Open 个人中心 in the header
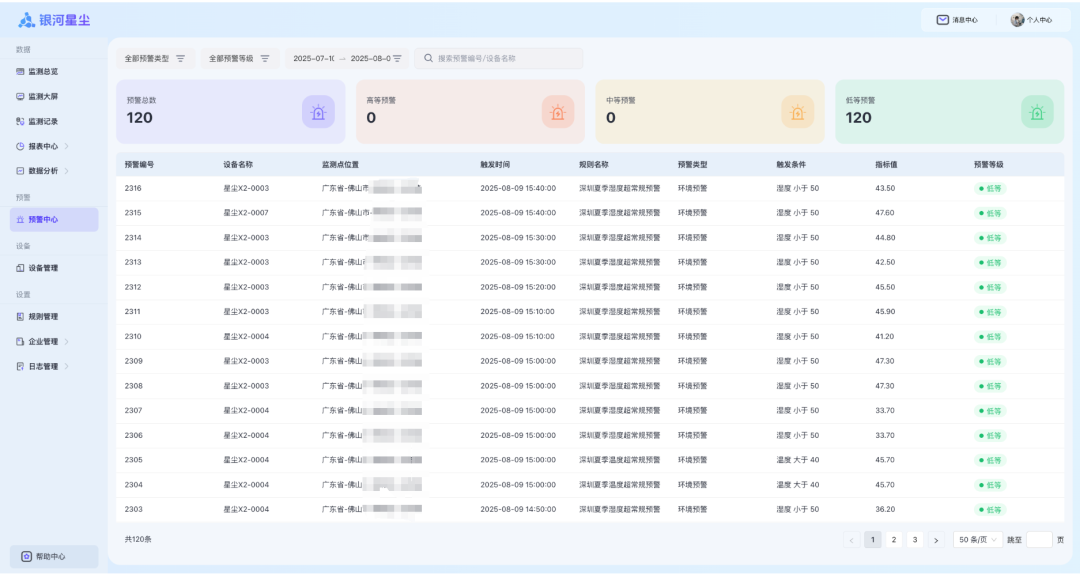Screen dimensions: 1080x574 tap(1032, 20)
